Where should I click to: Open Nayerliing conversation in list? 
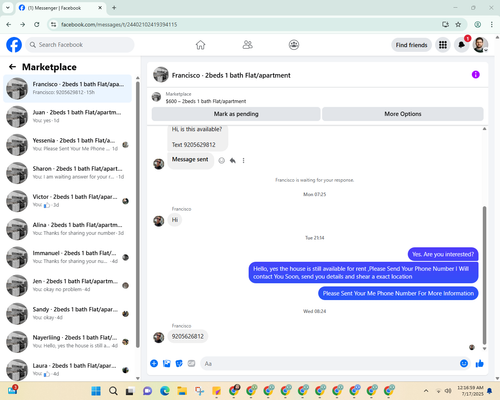pos(68,342)
